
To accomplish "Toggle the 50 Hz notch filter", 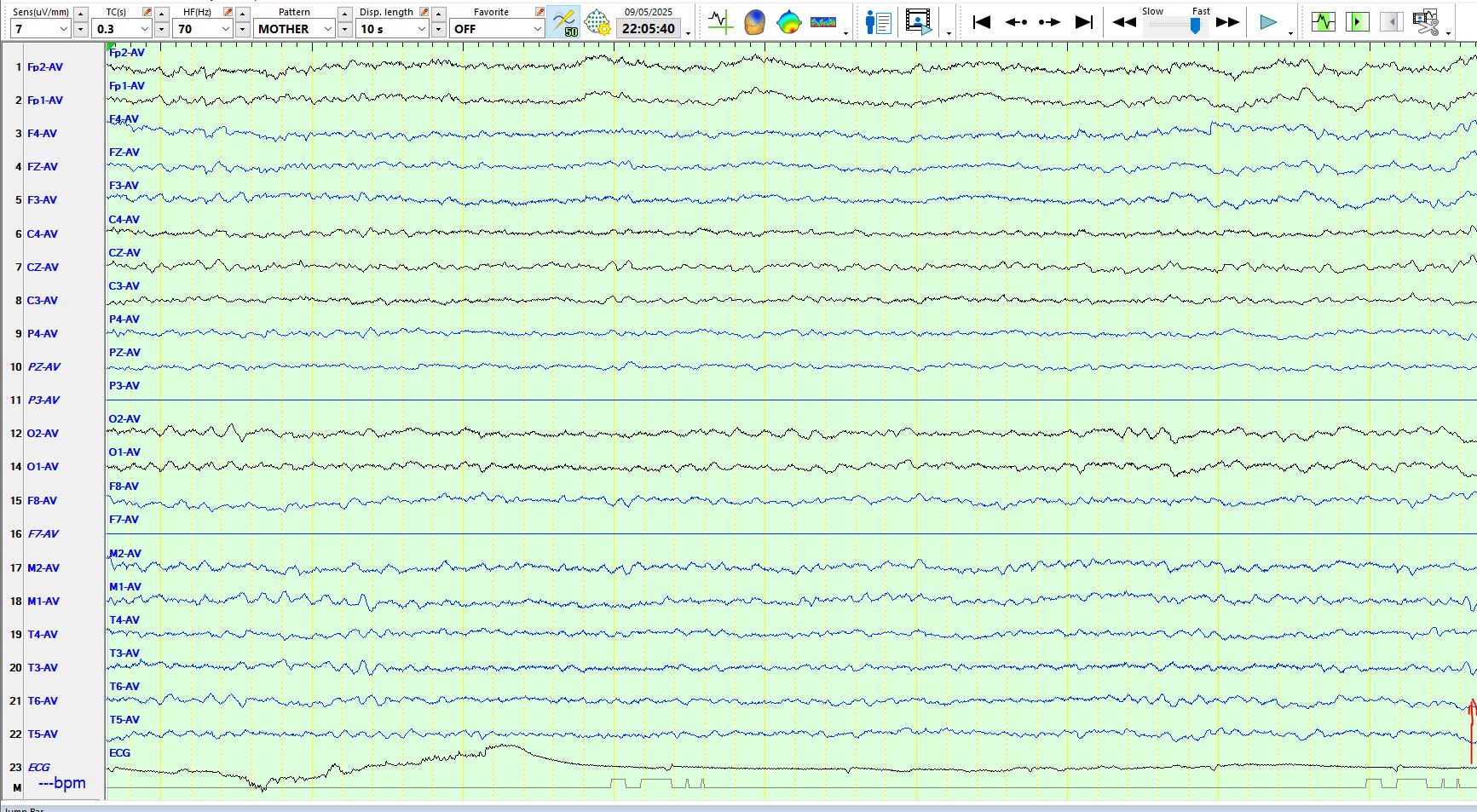I will [x=564, y=22].
